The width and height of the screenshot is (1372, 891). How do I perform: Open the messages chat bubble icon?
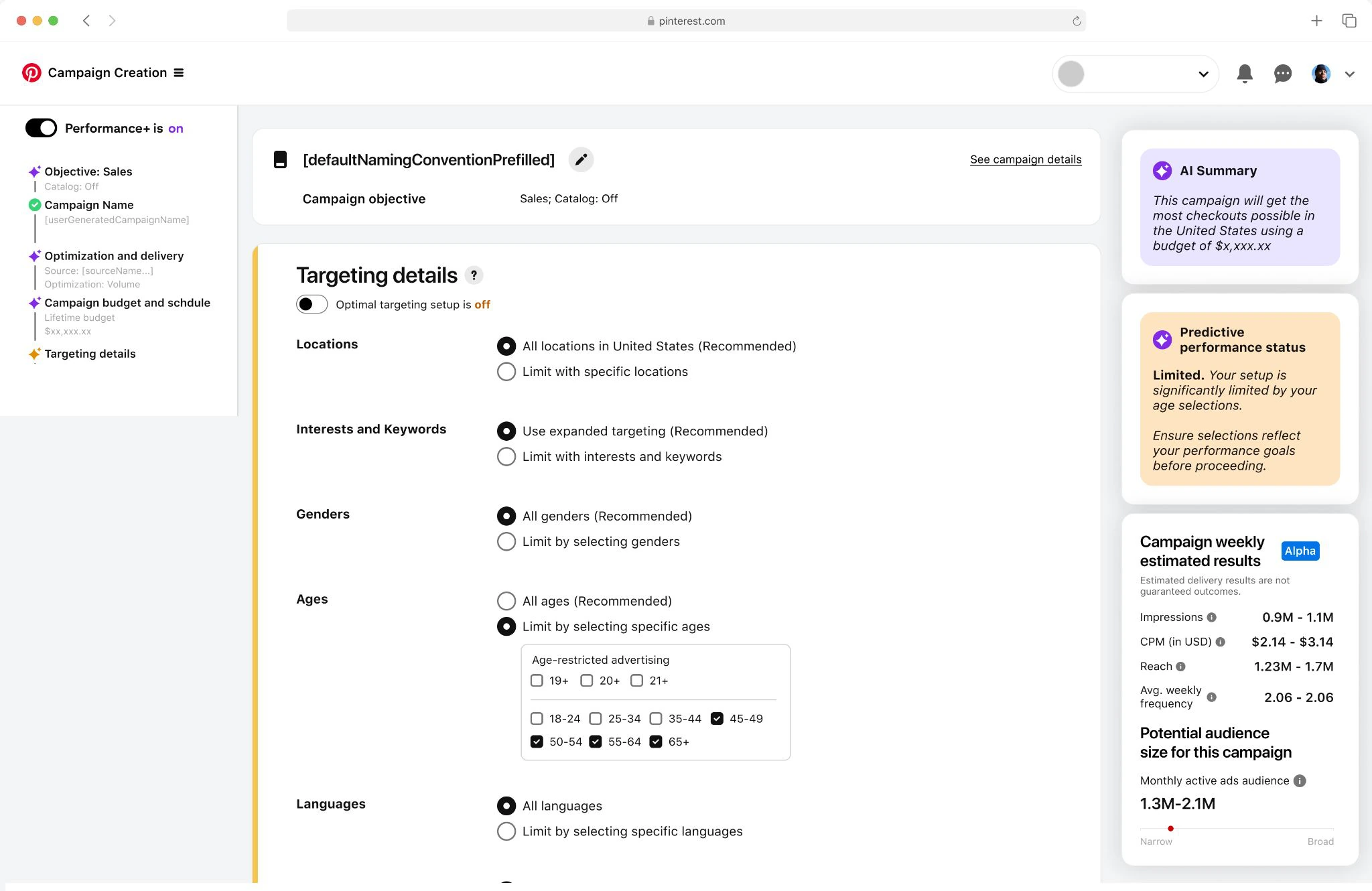point(1282,74)
